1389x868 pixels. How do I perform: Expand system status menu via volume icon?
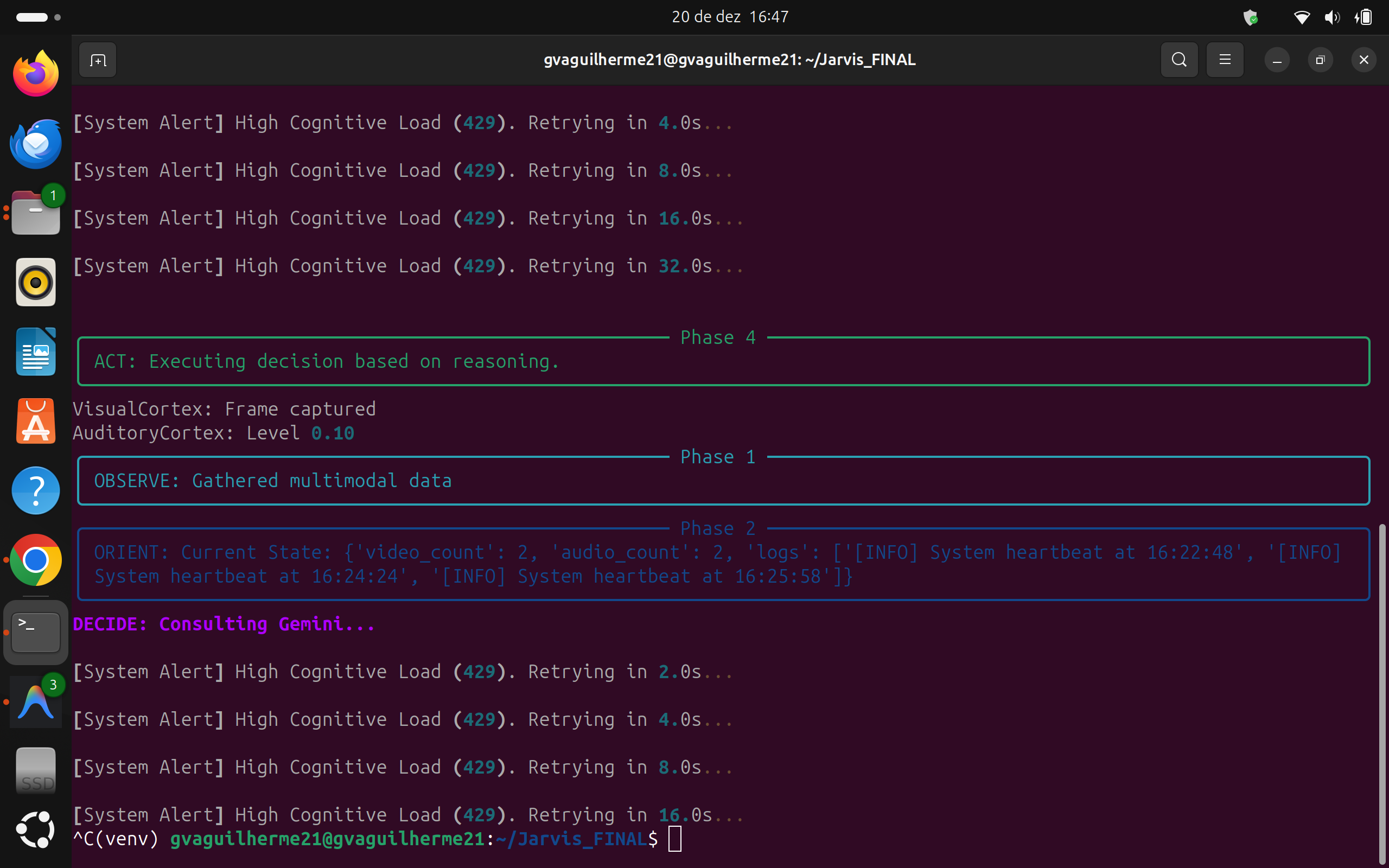point(1331,17)
